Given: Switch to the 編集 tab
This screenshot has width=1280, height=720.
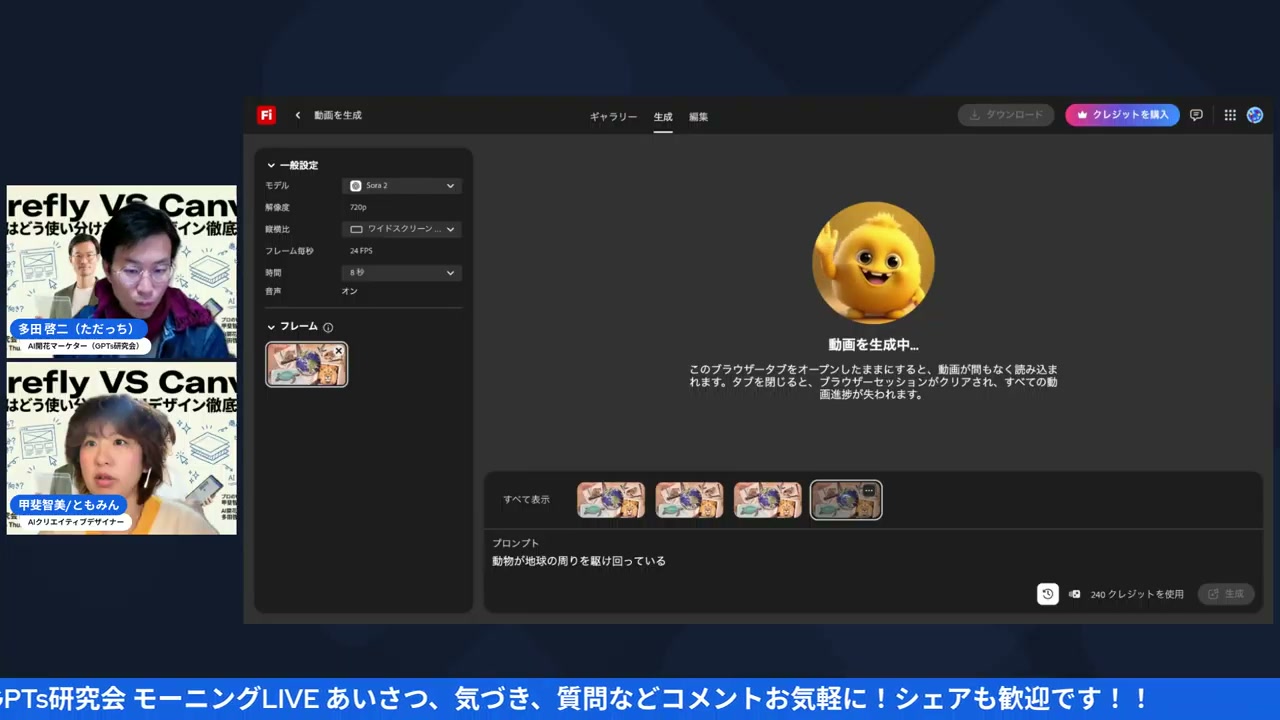Looking at the screenshot, I should (x=698, y=117).
